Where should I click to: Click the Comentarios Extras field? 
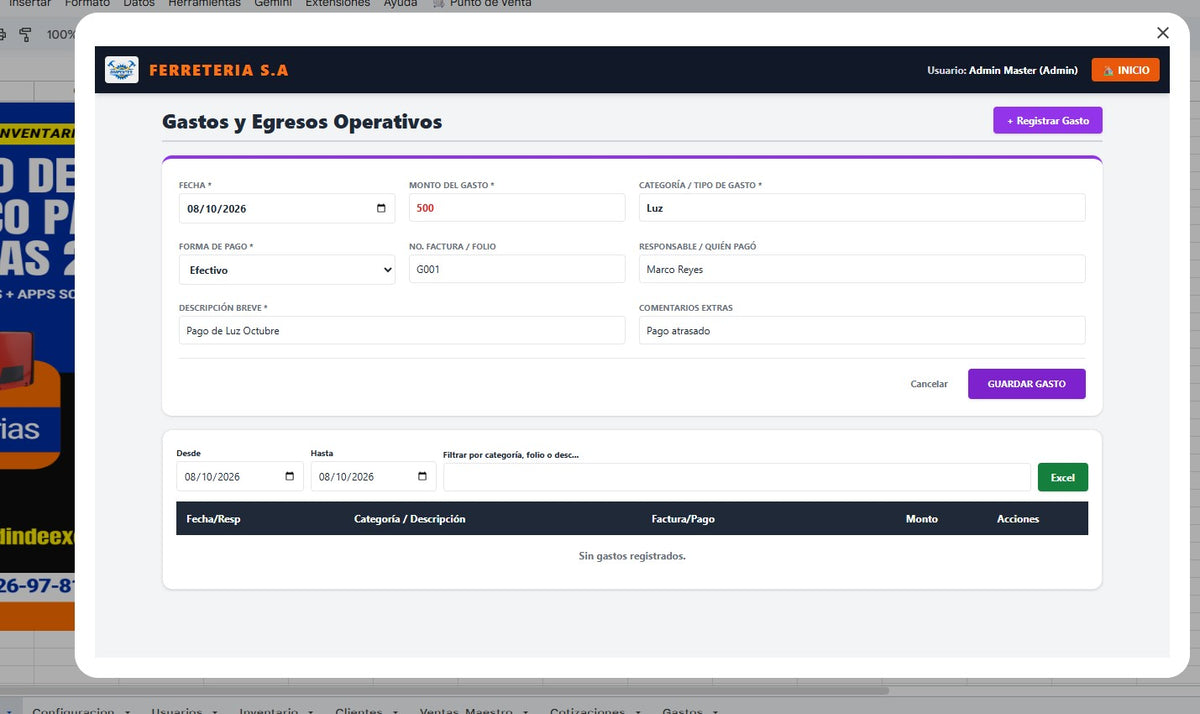coord(862,330)
